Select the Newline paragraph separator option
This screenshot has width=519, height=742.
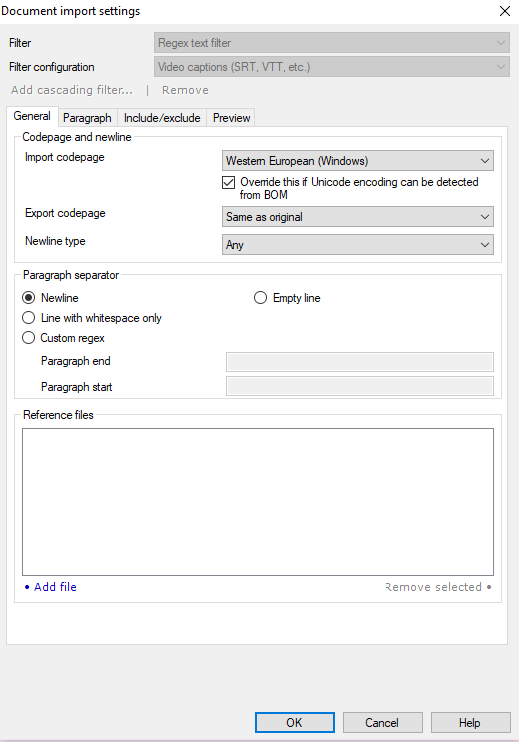28,298
